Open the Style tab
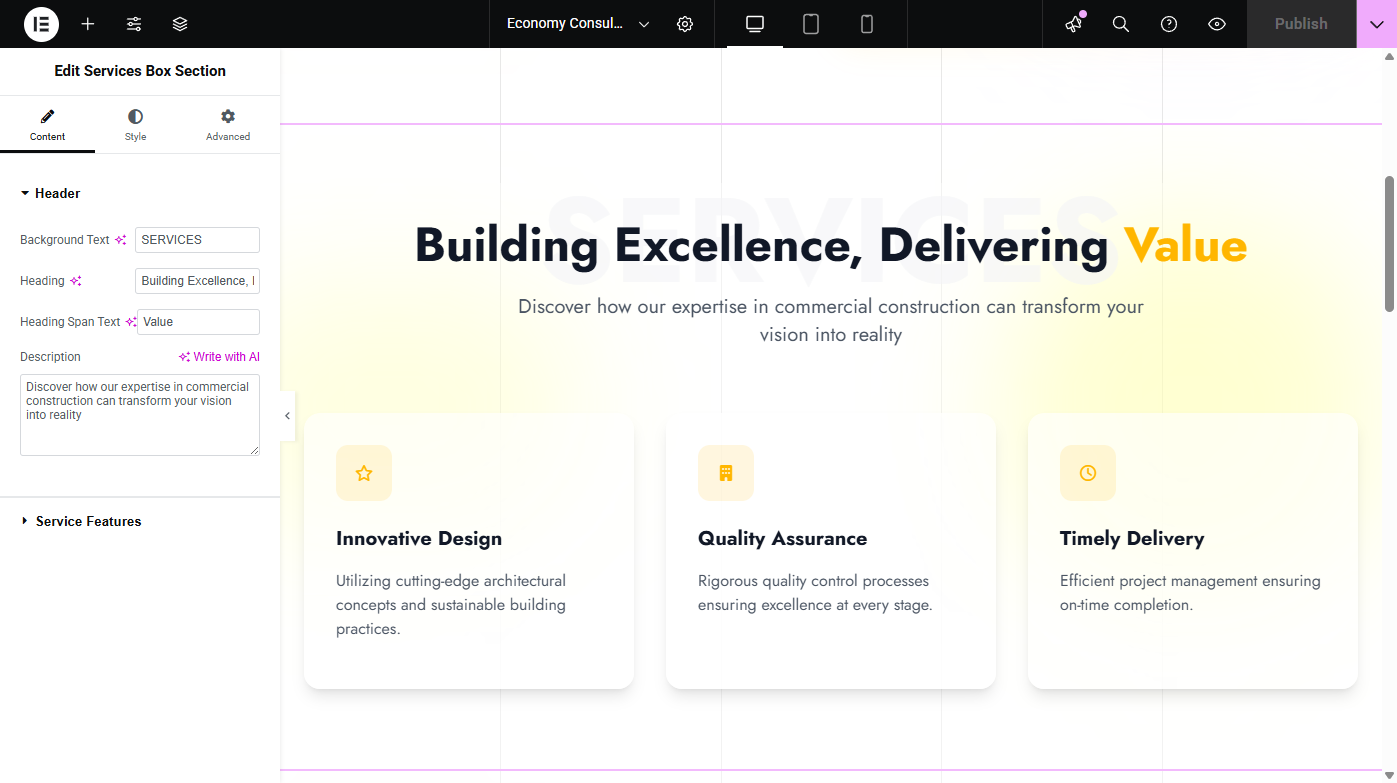 point(135,125)
